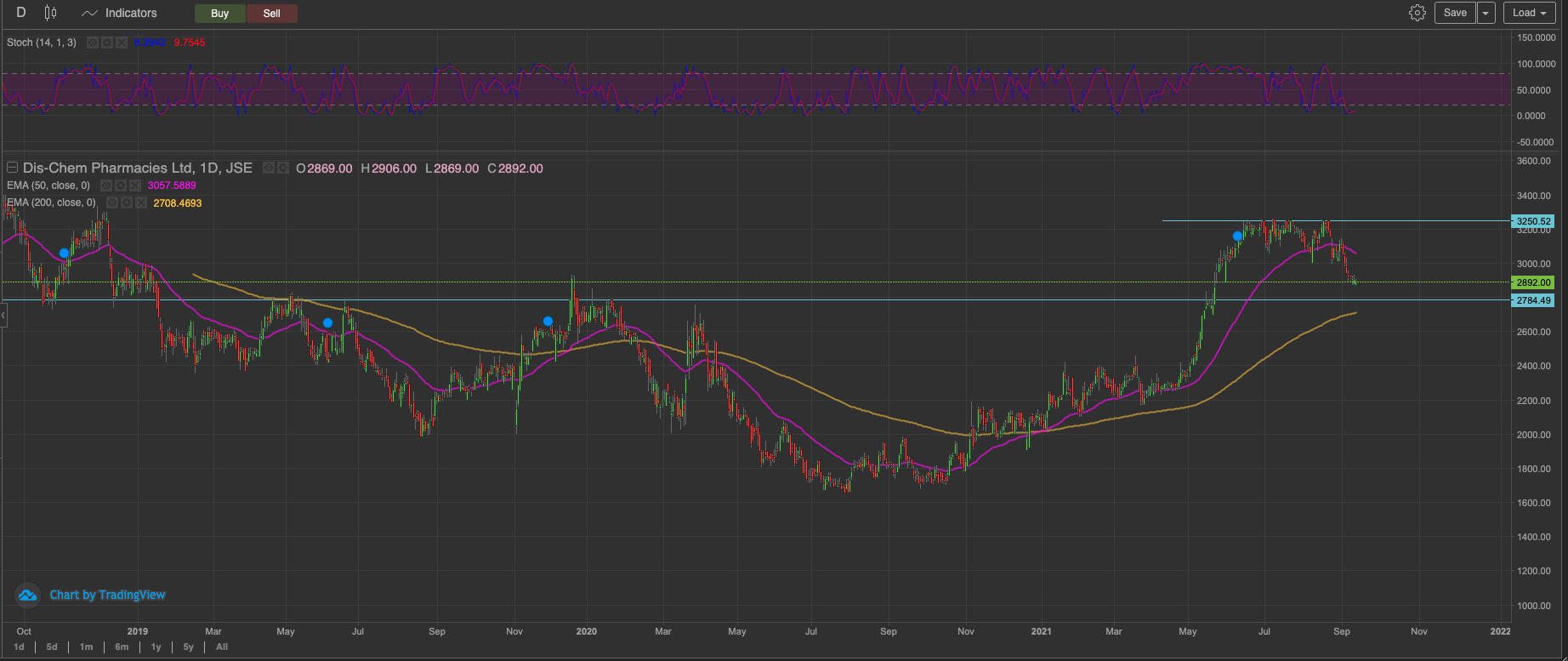Click the TradingView logo icon

[27, 595]
